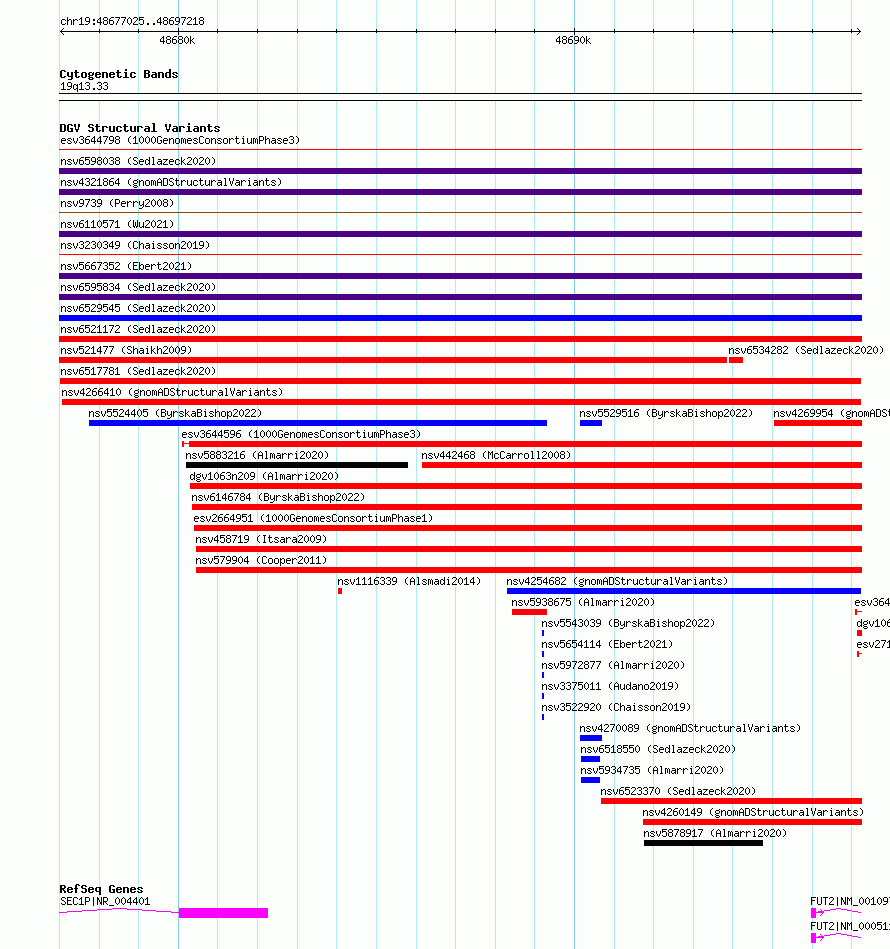This screenshot has height=949, width=890.
Task: Open nsv579904 (Cooper2011) variant
Action: click(261, 560)
